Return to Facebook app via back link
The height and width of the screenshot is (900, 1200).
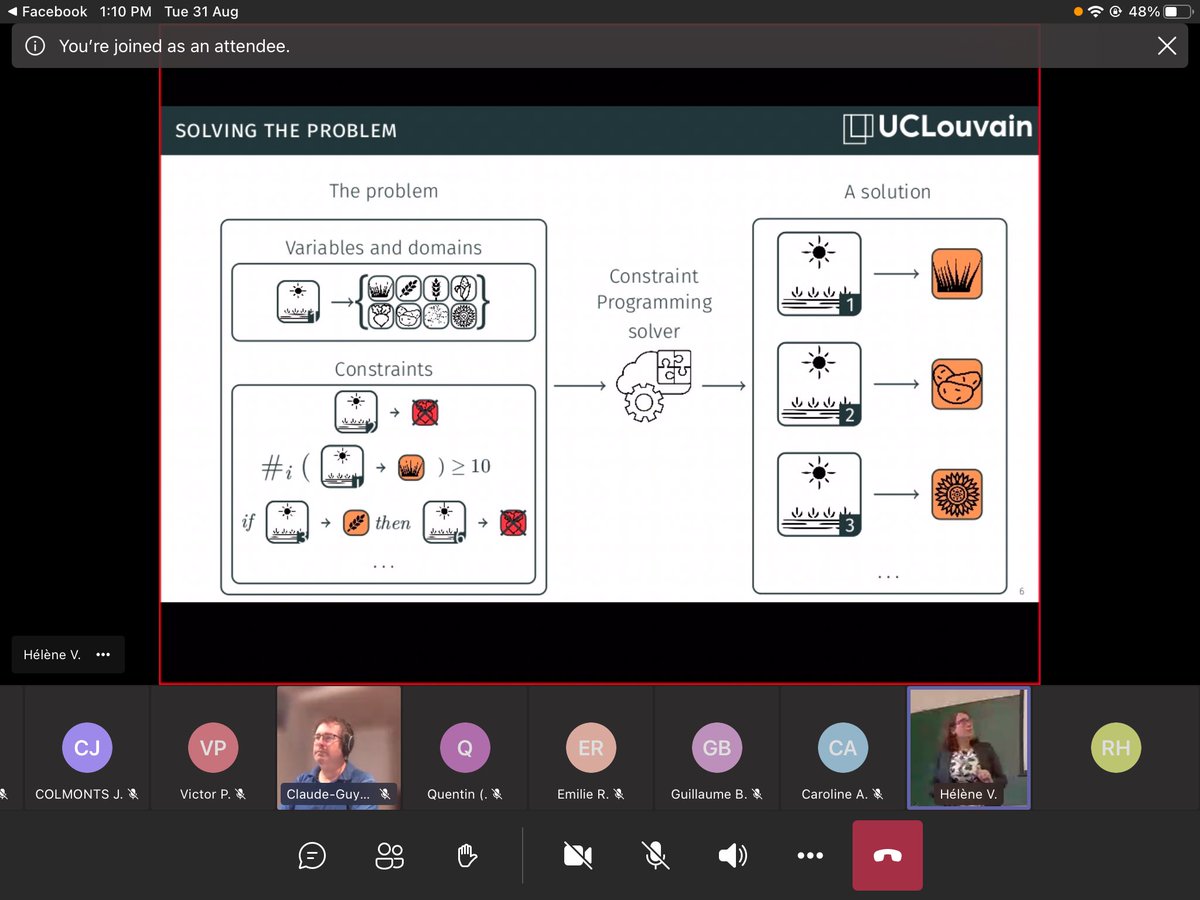pyautogui.click(x=48, y=12)
